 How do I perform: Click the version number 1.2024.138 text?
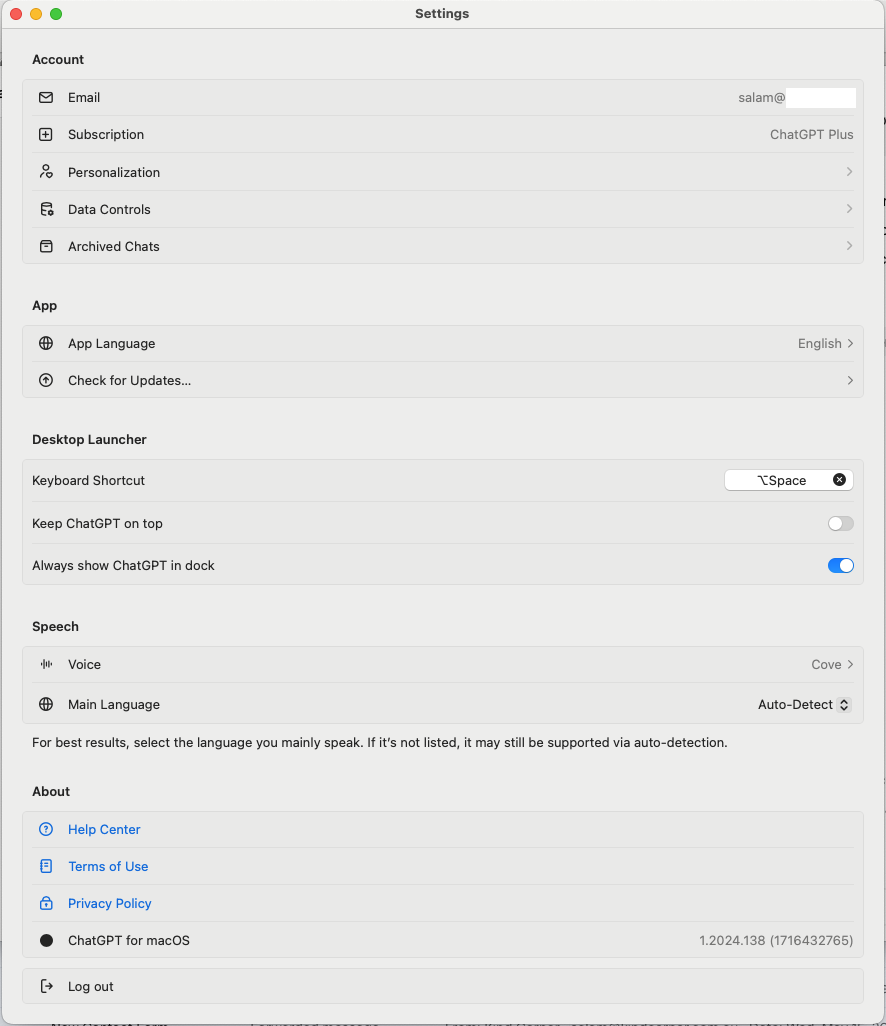(776, 940)
